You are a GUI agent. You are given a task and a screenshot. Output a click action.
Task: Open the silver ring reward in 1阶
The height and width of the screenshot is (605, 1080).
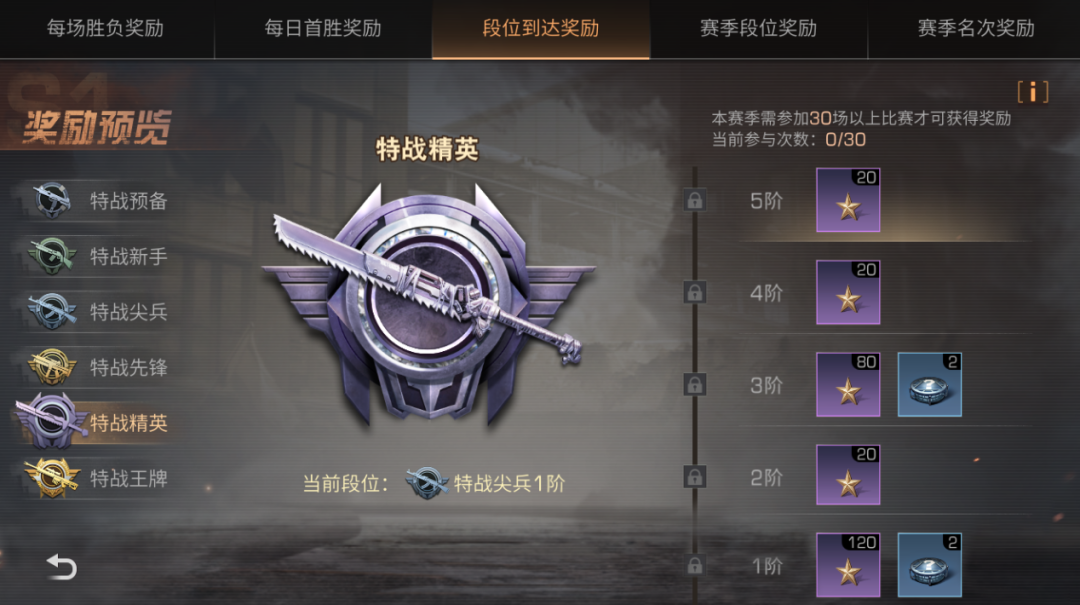point(929,565)
